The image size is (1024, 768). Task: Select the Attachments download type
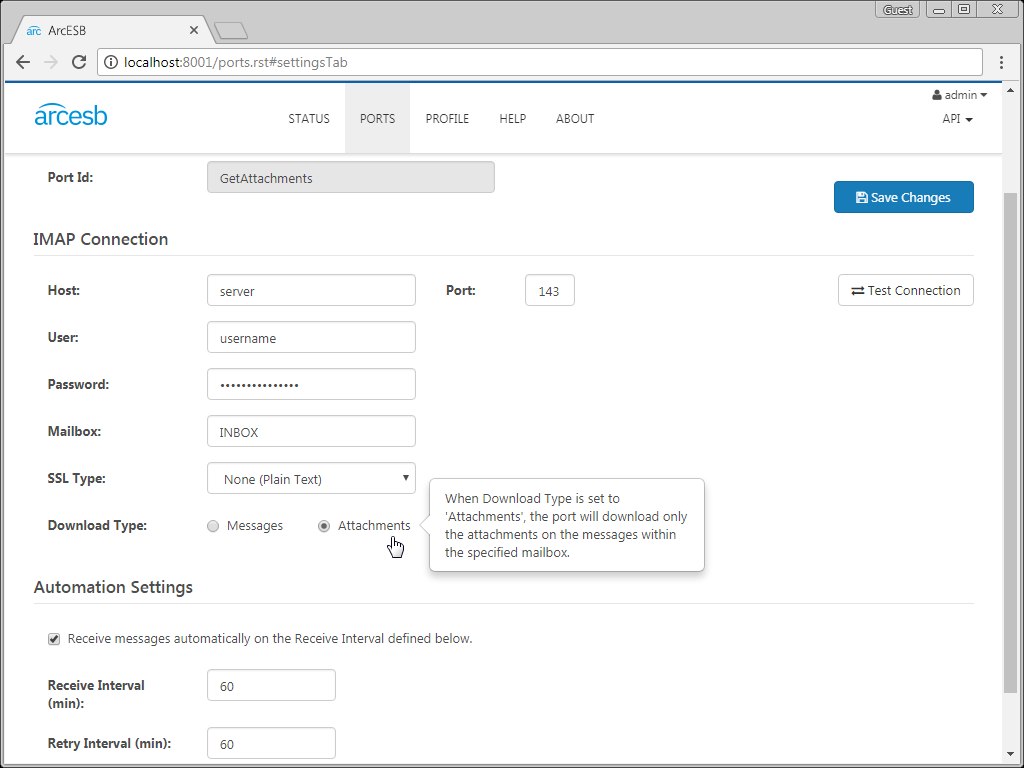click(323, 525)
